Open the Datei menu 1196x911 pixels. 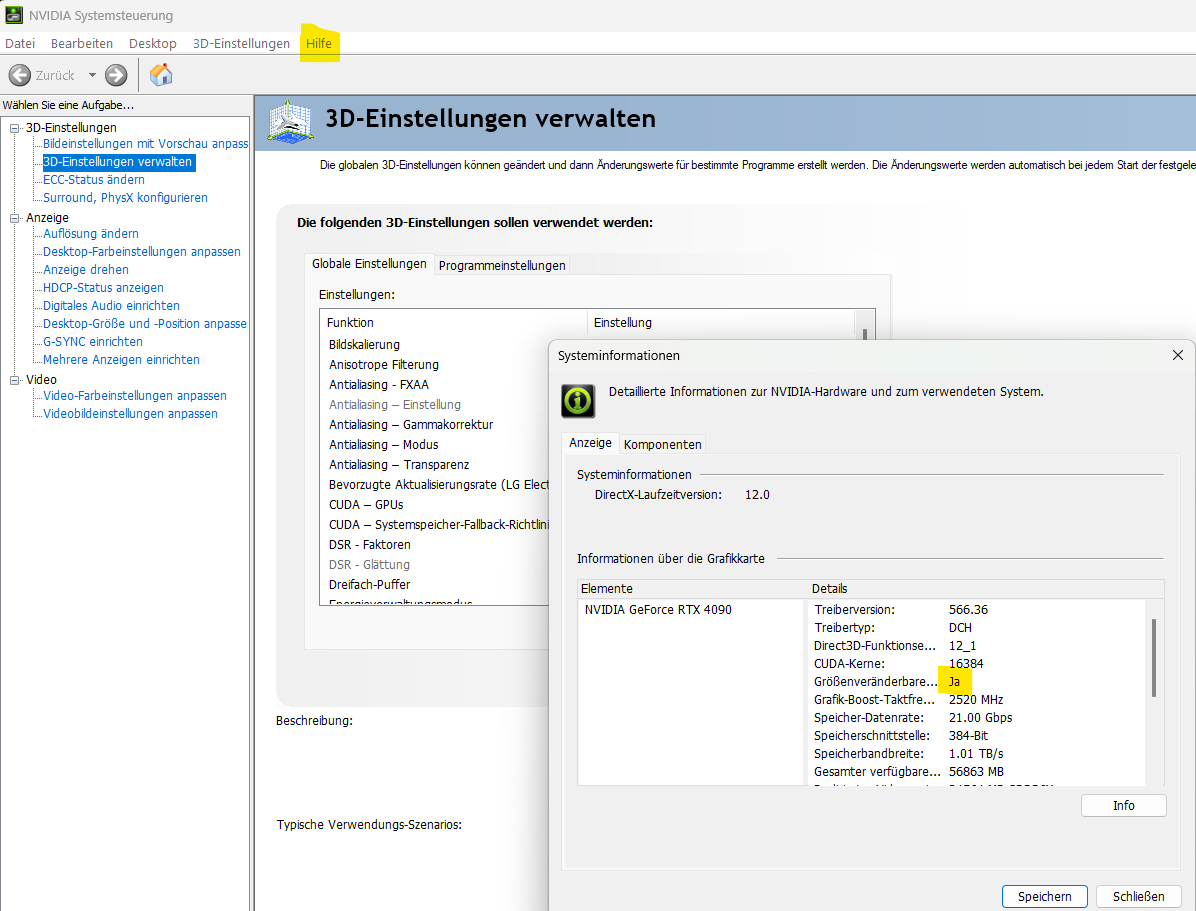20,43
